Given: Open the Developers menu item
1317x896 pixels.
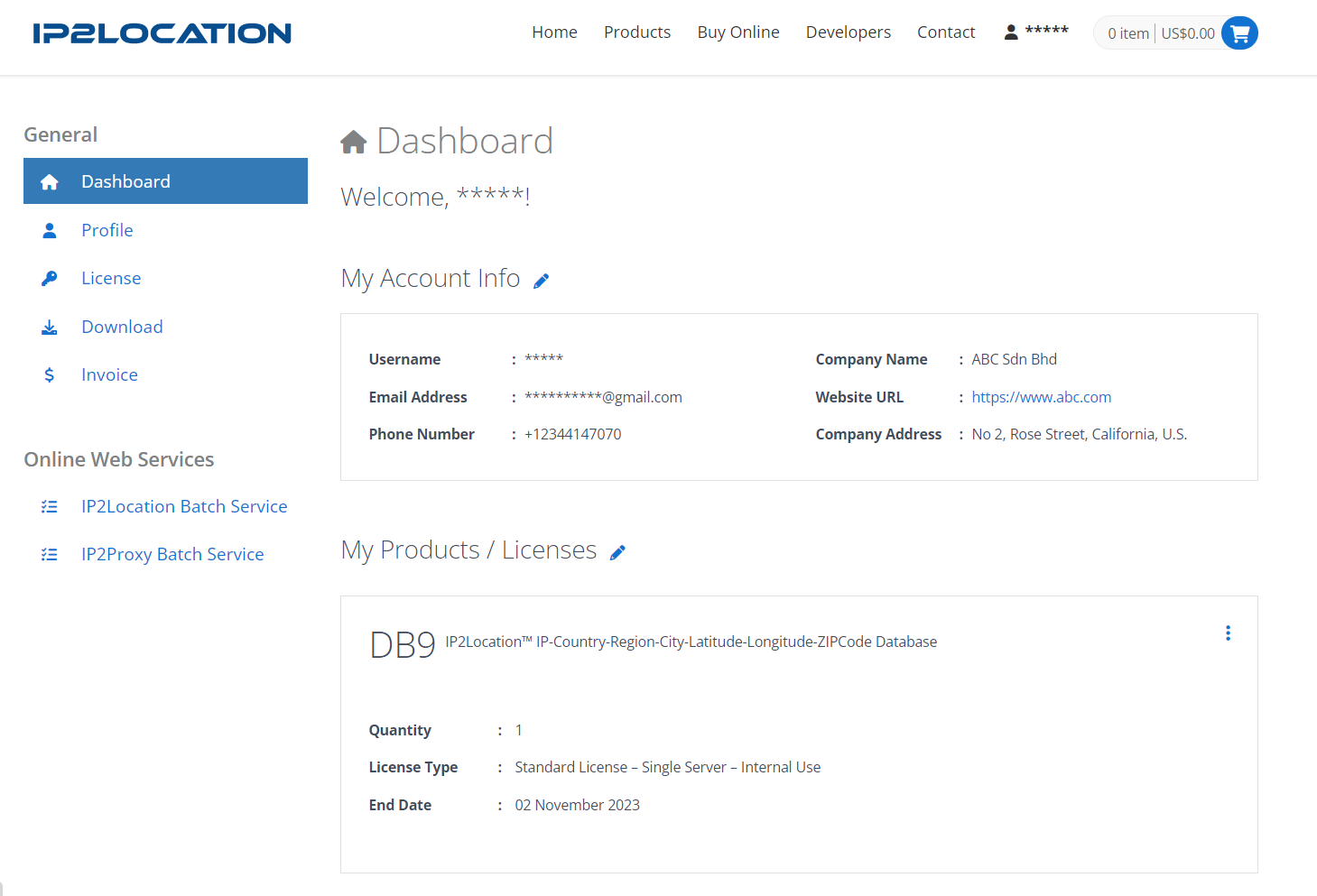Looking at the screenshot, I should point(848,32).
